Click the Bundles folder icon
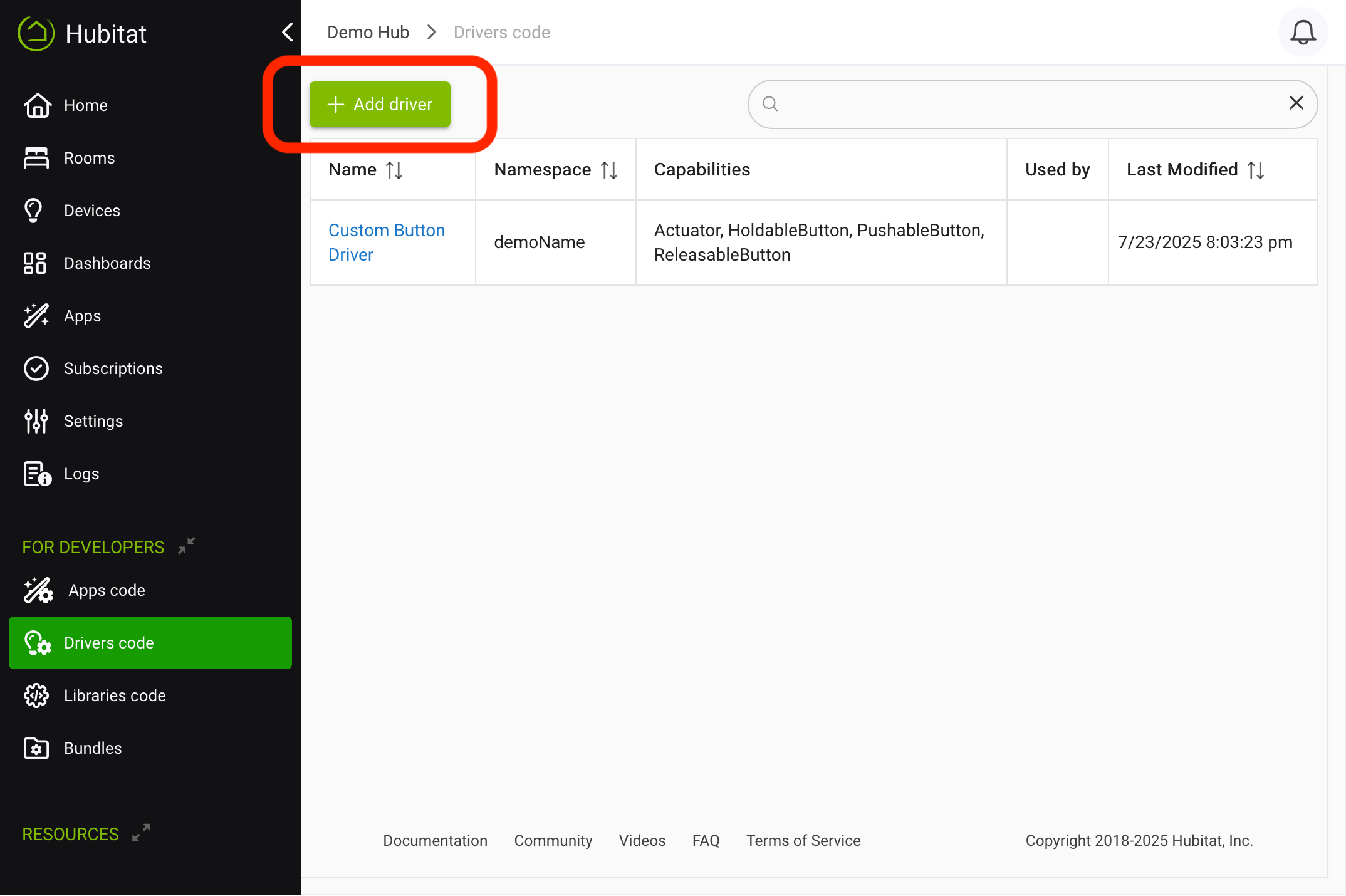 36,748
